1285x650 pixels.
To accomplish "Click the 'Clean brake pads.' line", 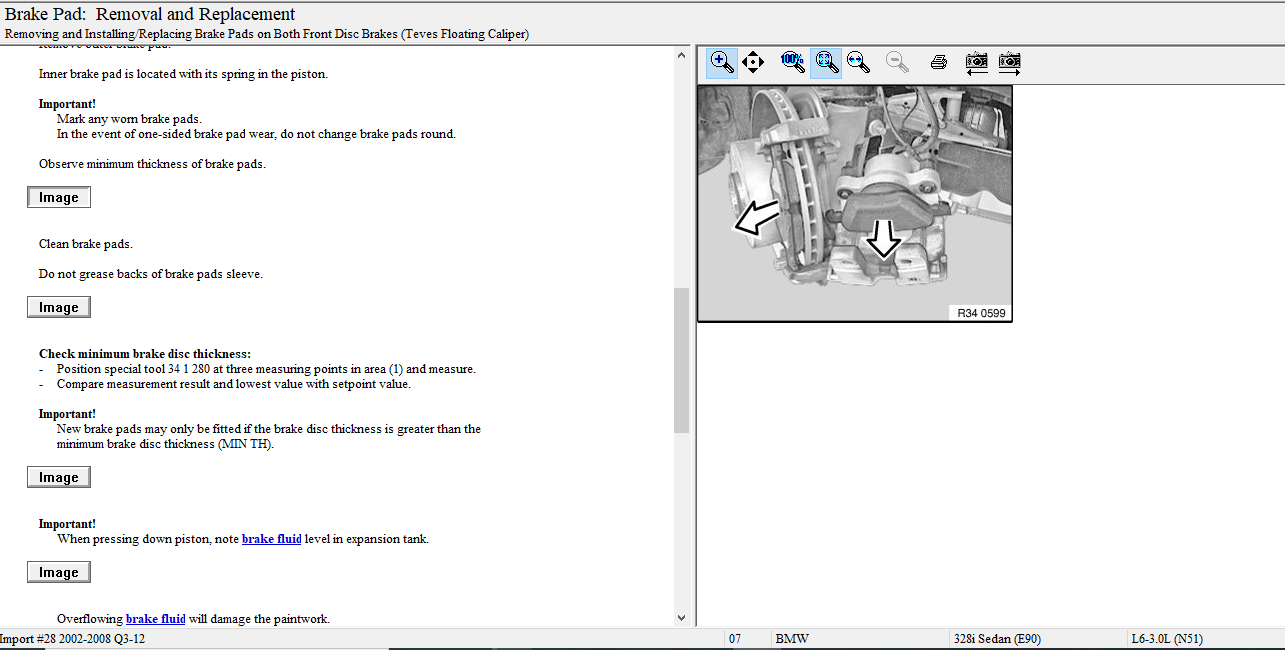I will pos(86,244).
